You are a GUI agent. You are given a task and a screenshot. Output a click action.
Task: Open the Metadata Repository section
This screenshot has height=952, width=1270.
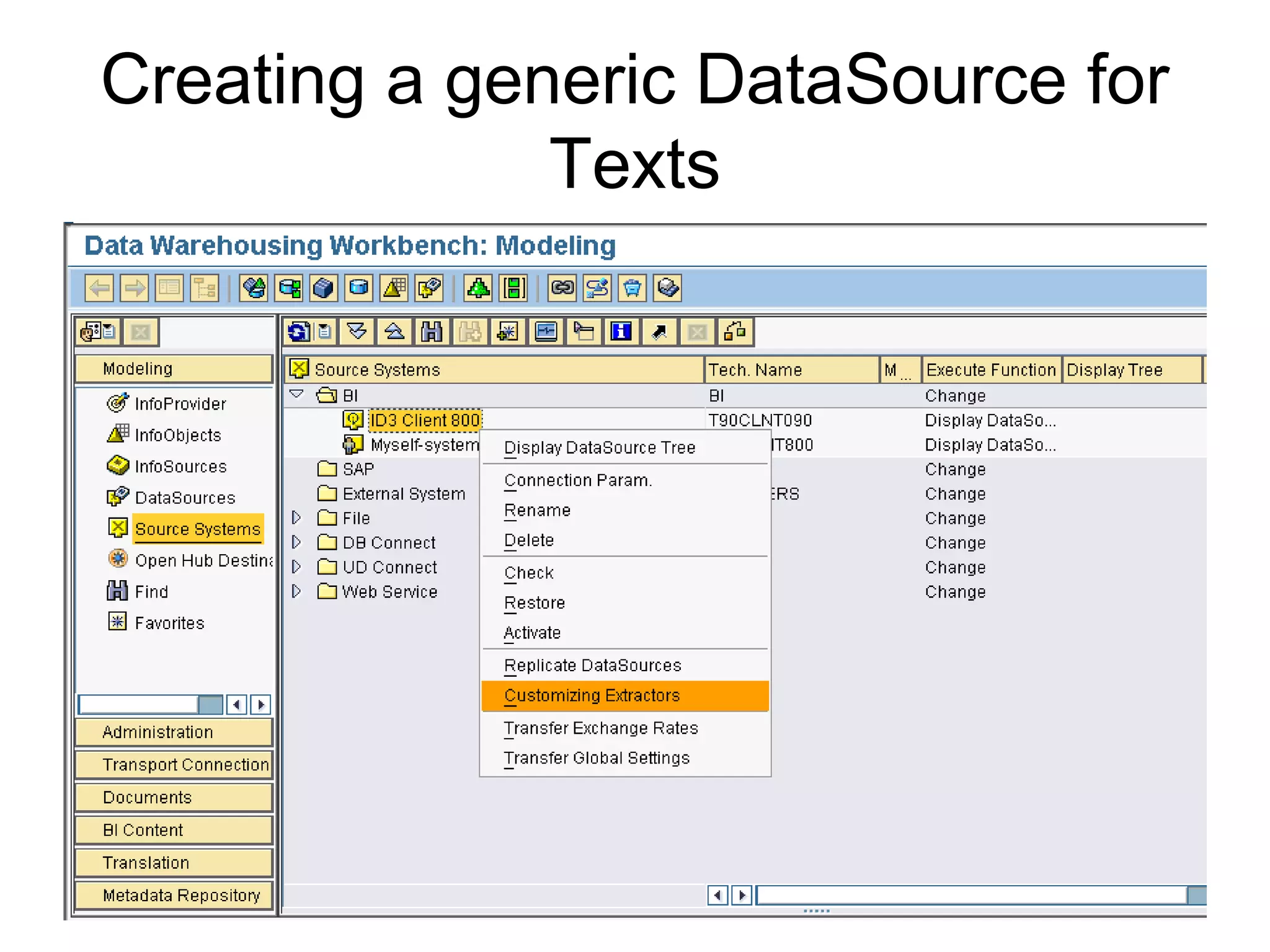click(x=174, y=895)
